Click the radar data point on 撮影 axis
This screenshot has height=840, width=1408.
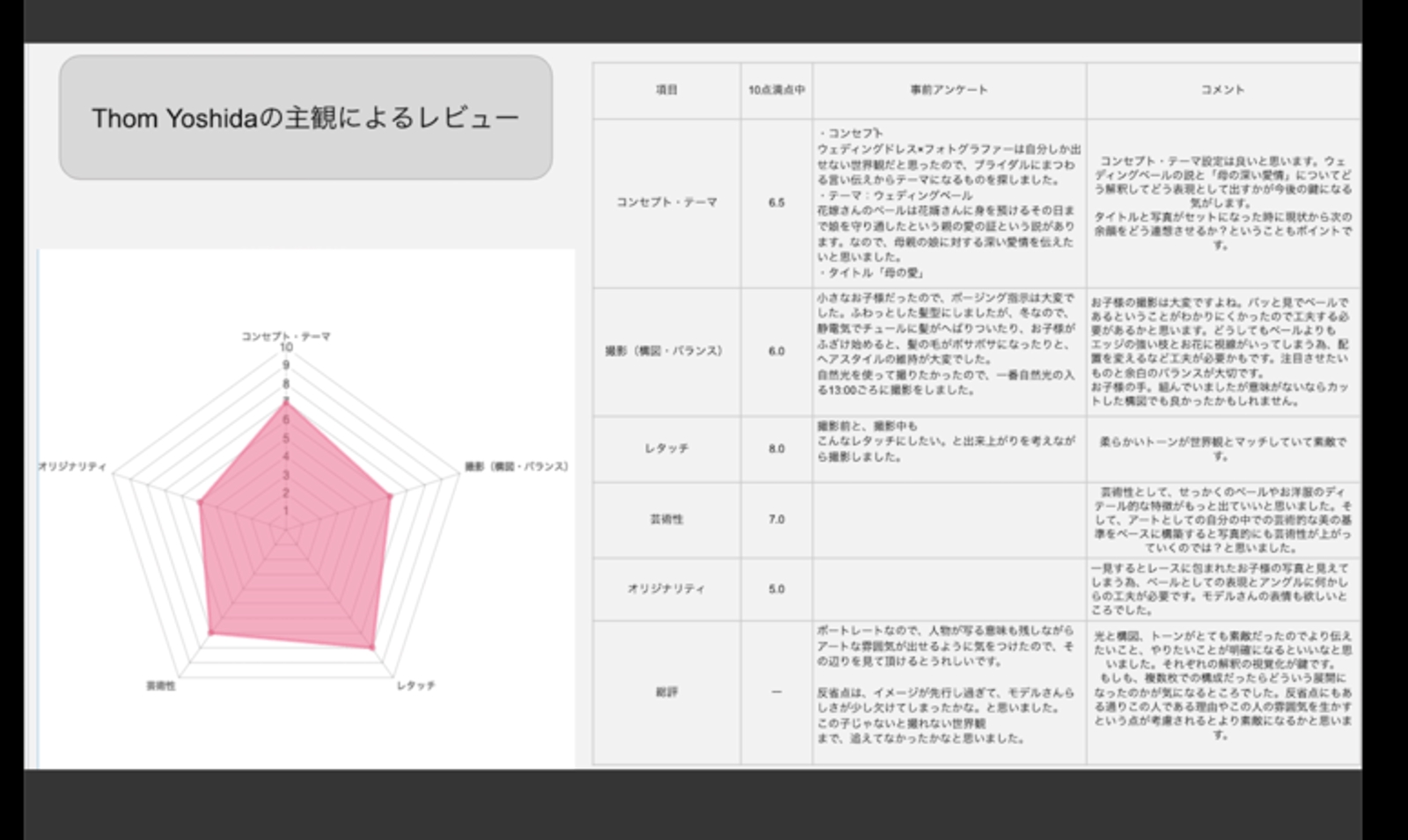(x=390, y=497)
